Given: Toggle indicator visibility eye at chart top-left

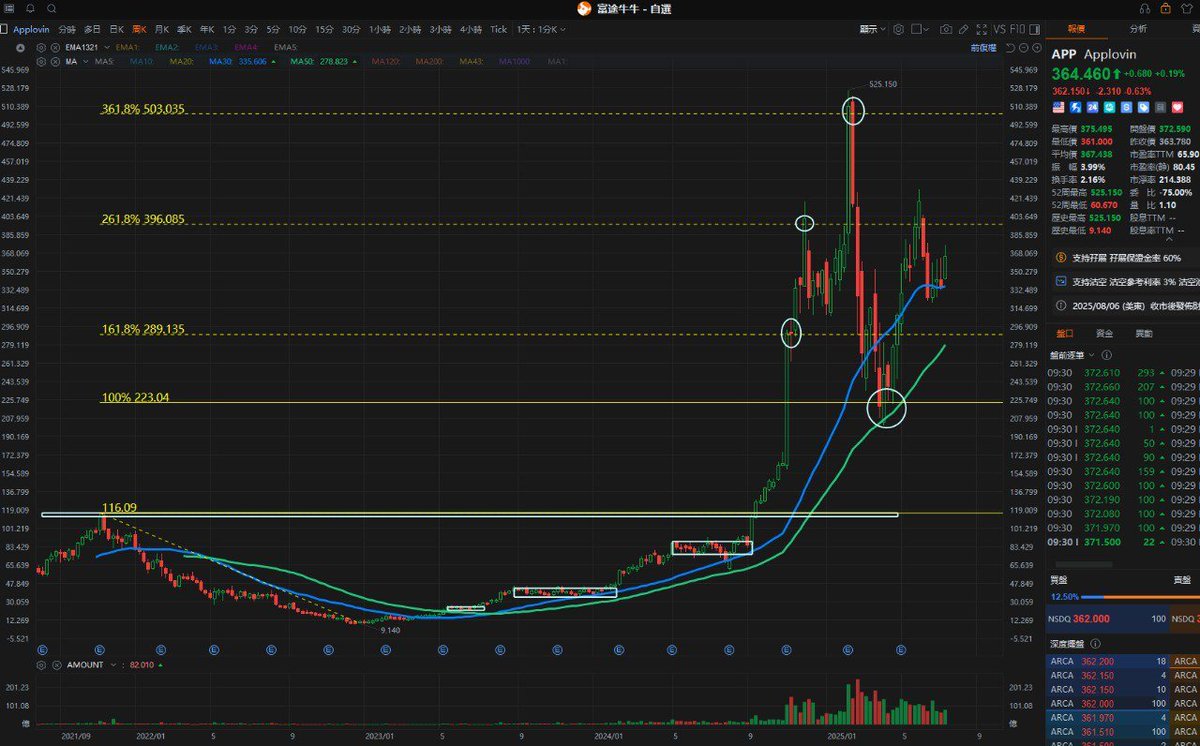Looking at the screenshot, I should (x=20, y=47).
